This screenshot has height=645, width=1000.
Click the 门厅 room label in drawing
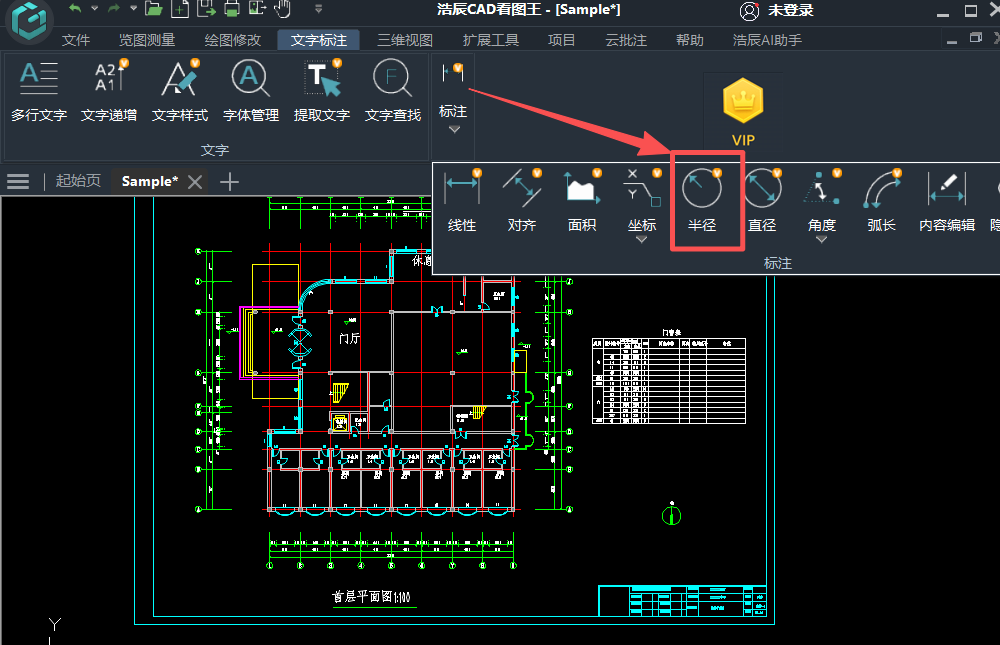click(x=349, y=338)
